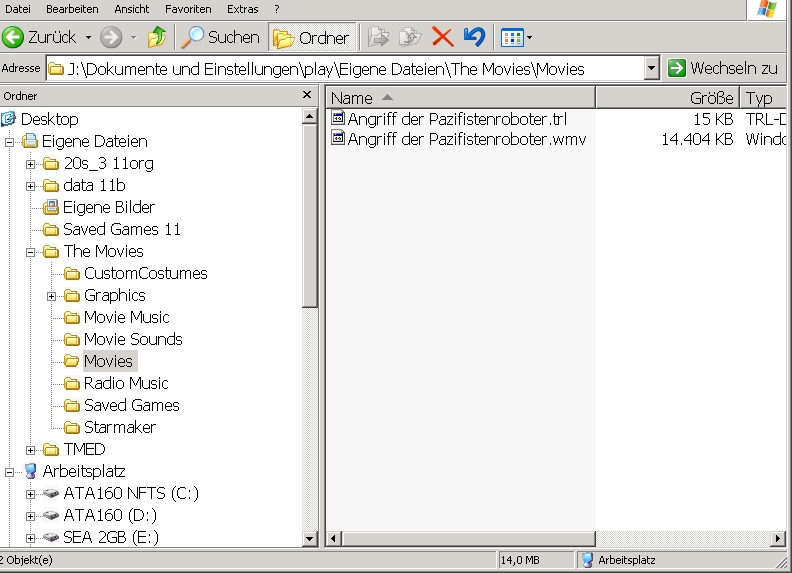Viewport: 792px width, 573px height.
Task: Open the views (Ansichten) icon dropdown
Action: tap(516, 38)
